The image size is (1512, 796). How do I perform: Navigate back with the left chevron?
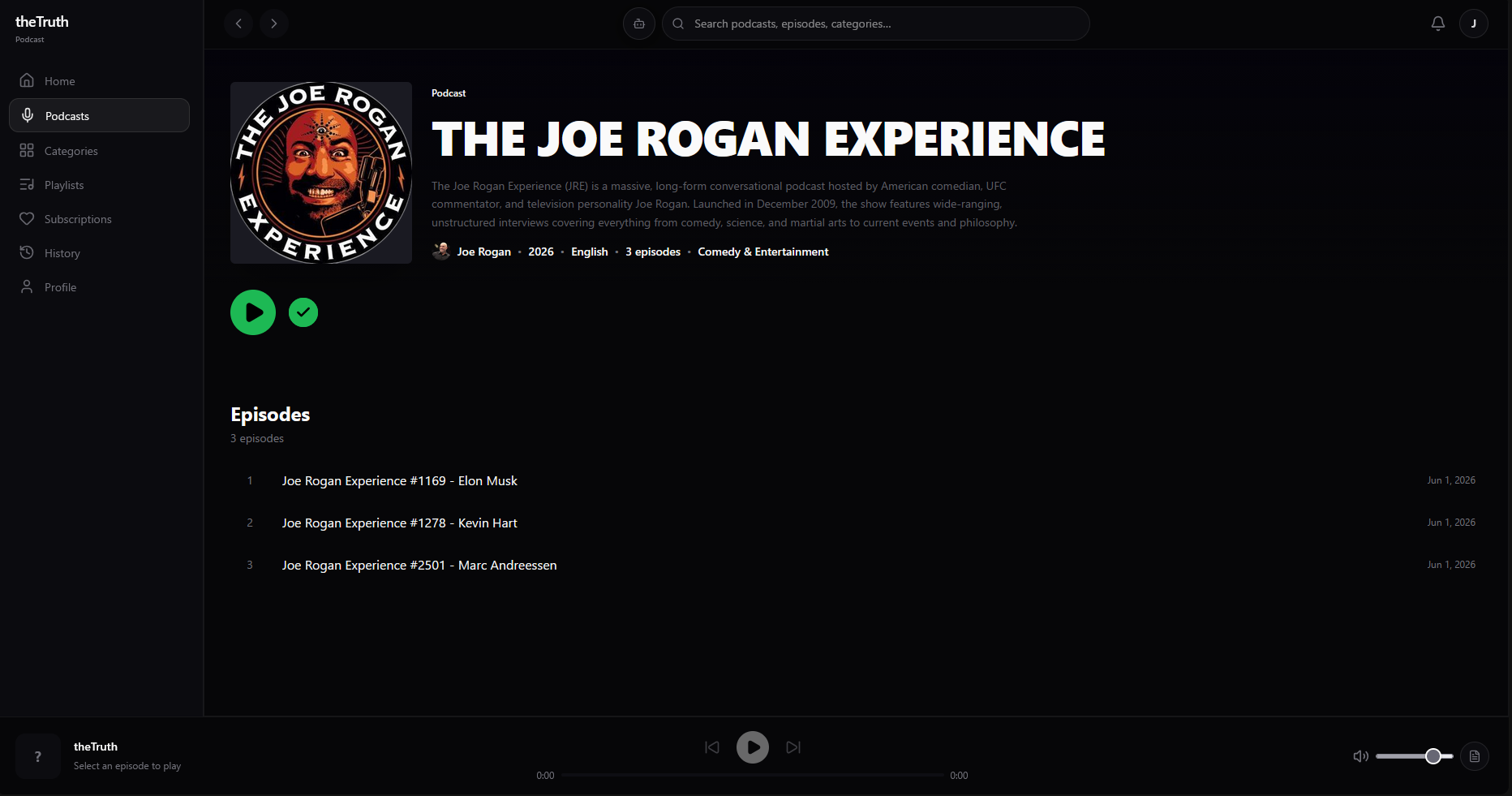click(238, 24)
